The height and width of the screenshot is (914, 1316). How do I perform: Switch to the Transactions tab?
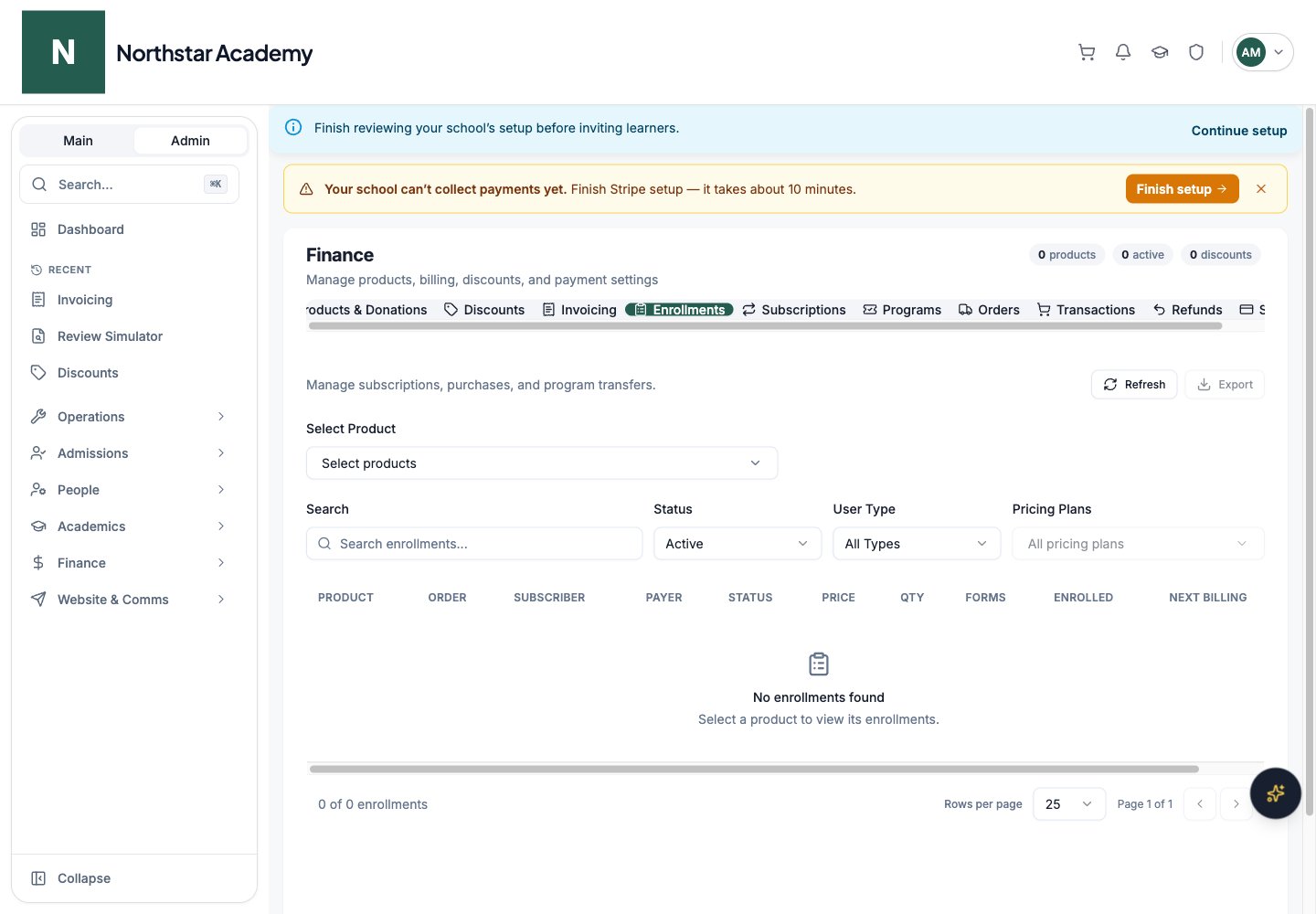(1086, 310)
